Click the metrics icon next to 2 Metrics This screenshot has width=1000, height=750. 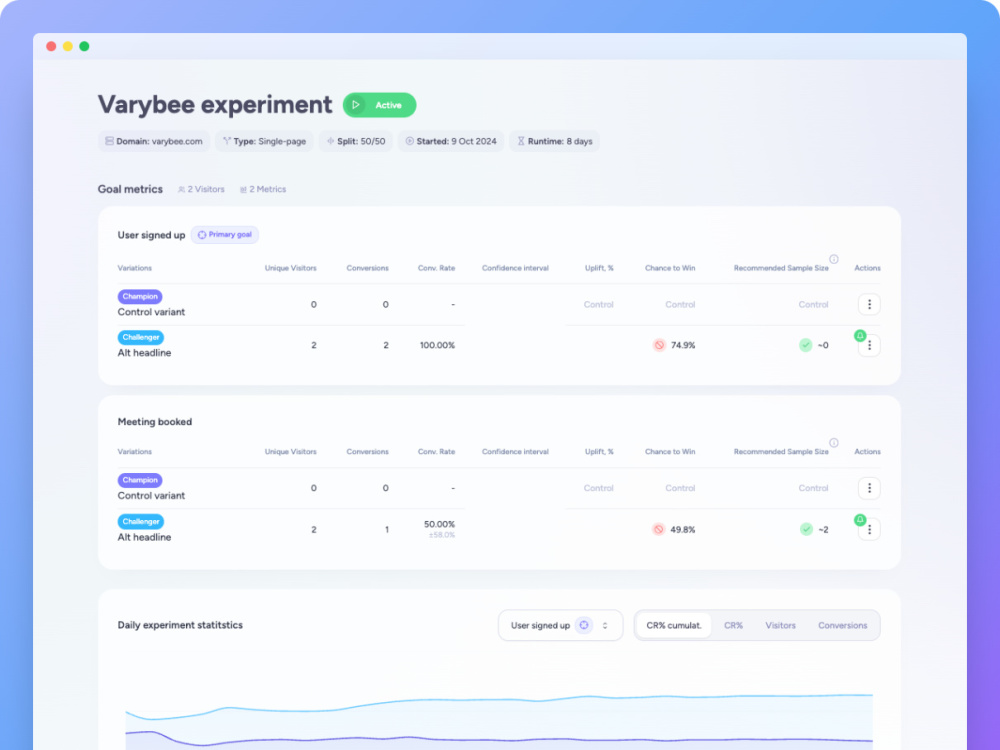pyautogui.click(x=243, y=189)
